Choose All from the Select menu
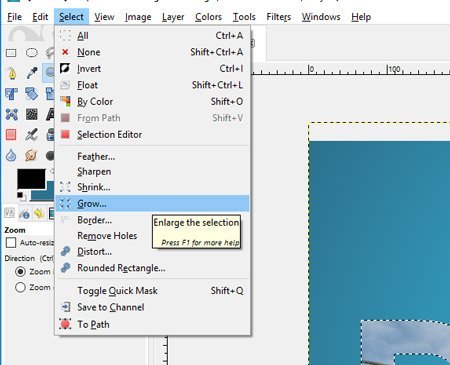 coord(152,35)
